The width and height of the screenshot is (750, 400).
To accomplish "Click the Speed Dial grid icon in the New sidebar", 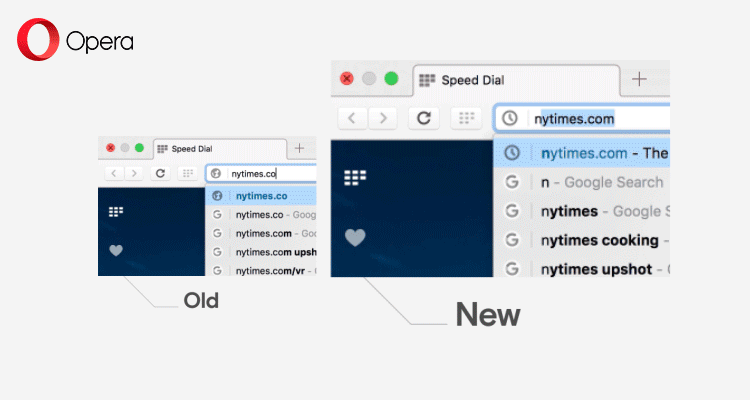I will [355, 178].
